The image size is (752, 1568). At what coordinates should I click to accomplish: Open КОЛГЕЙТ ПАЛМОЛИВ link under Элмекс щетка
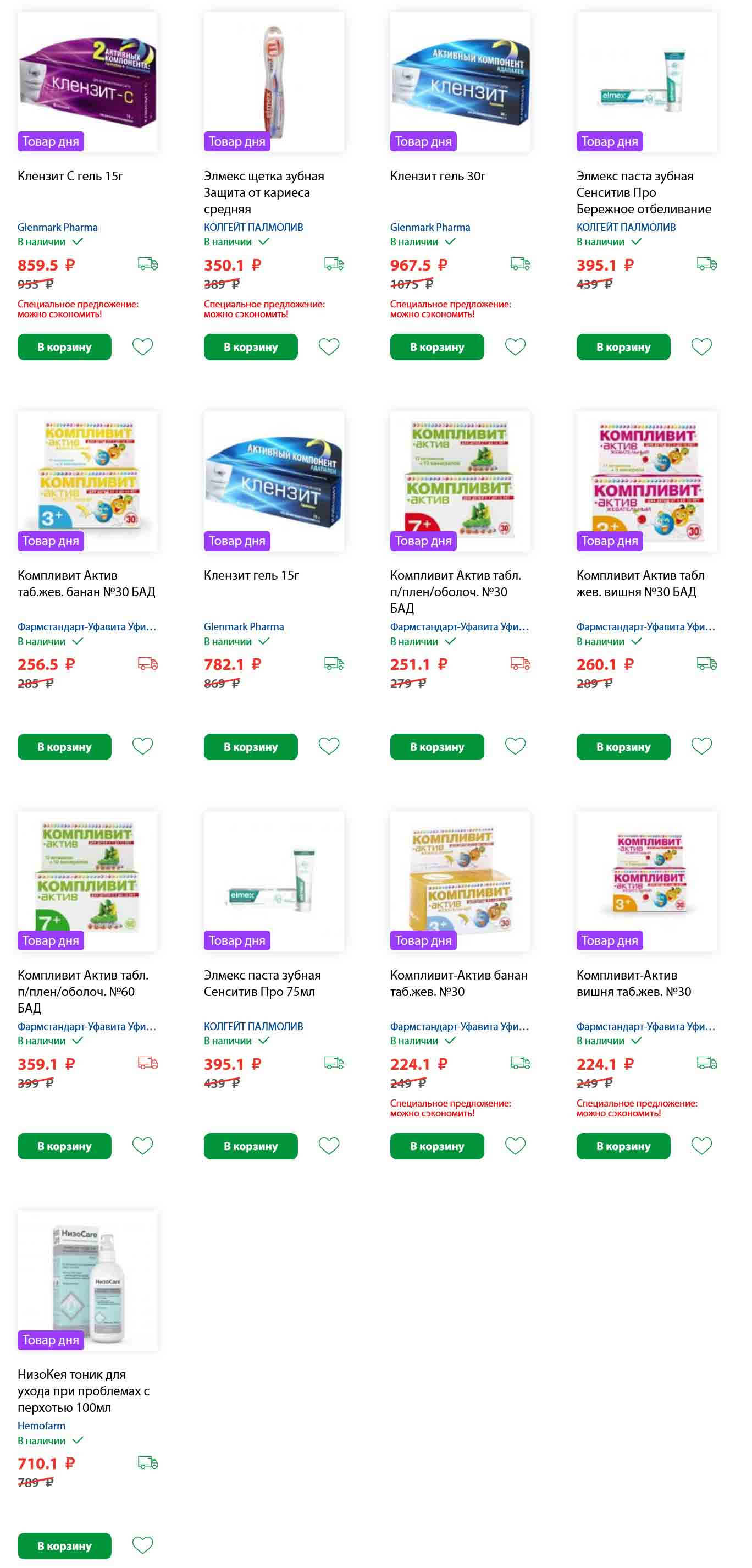pyautogui.click(x=253, y=227)
